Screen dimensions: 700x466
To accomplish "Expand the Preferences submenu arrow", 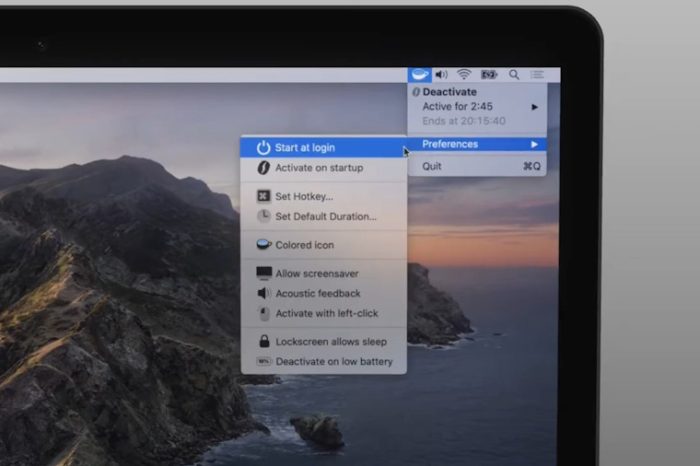I will [x=535, y=144].
